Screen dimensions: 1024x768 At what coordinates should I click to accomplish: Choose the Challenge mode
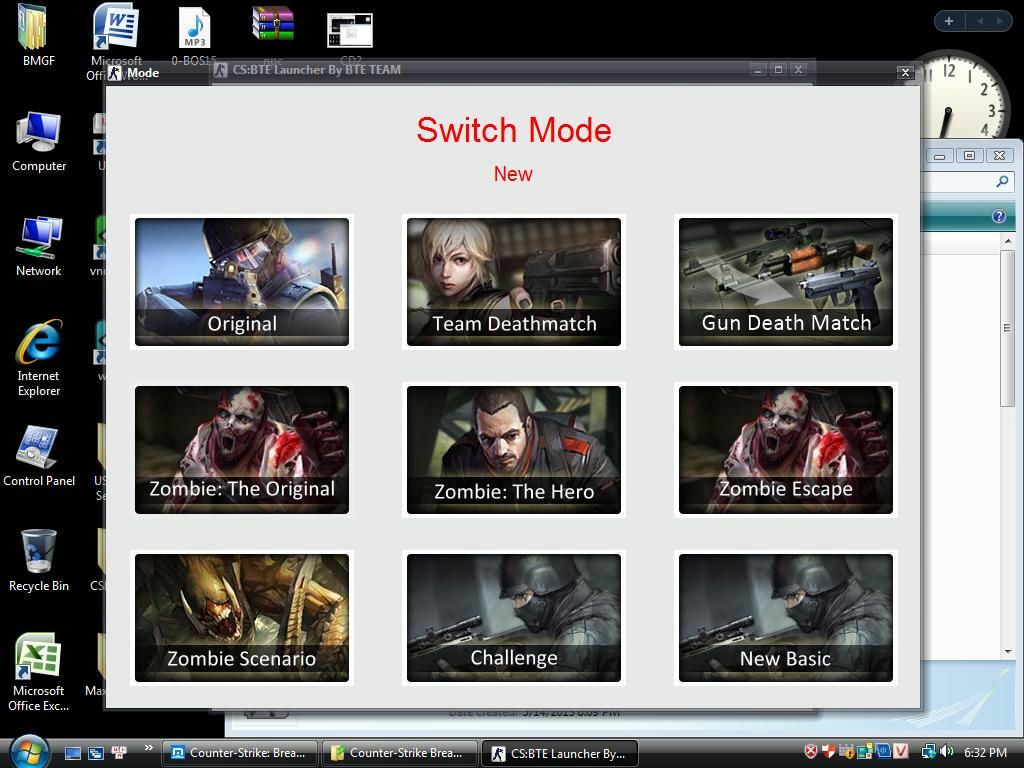click(x=513, y=618)
